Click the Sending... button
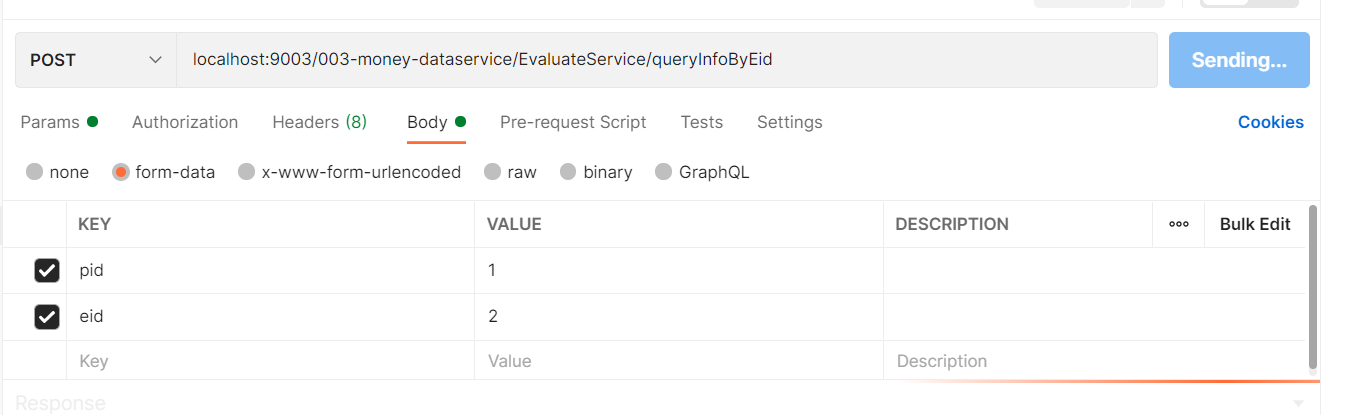The width and height of the screenshot is (1348, 415). 1238,60
